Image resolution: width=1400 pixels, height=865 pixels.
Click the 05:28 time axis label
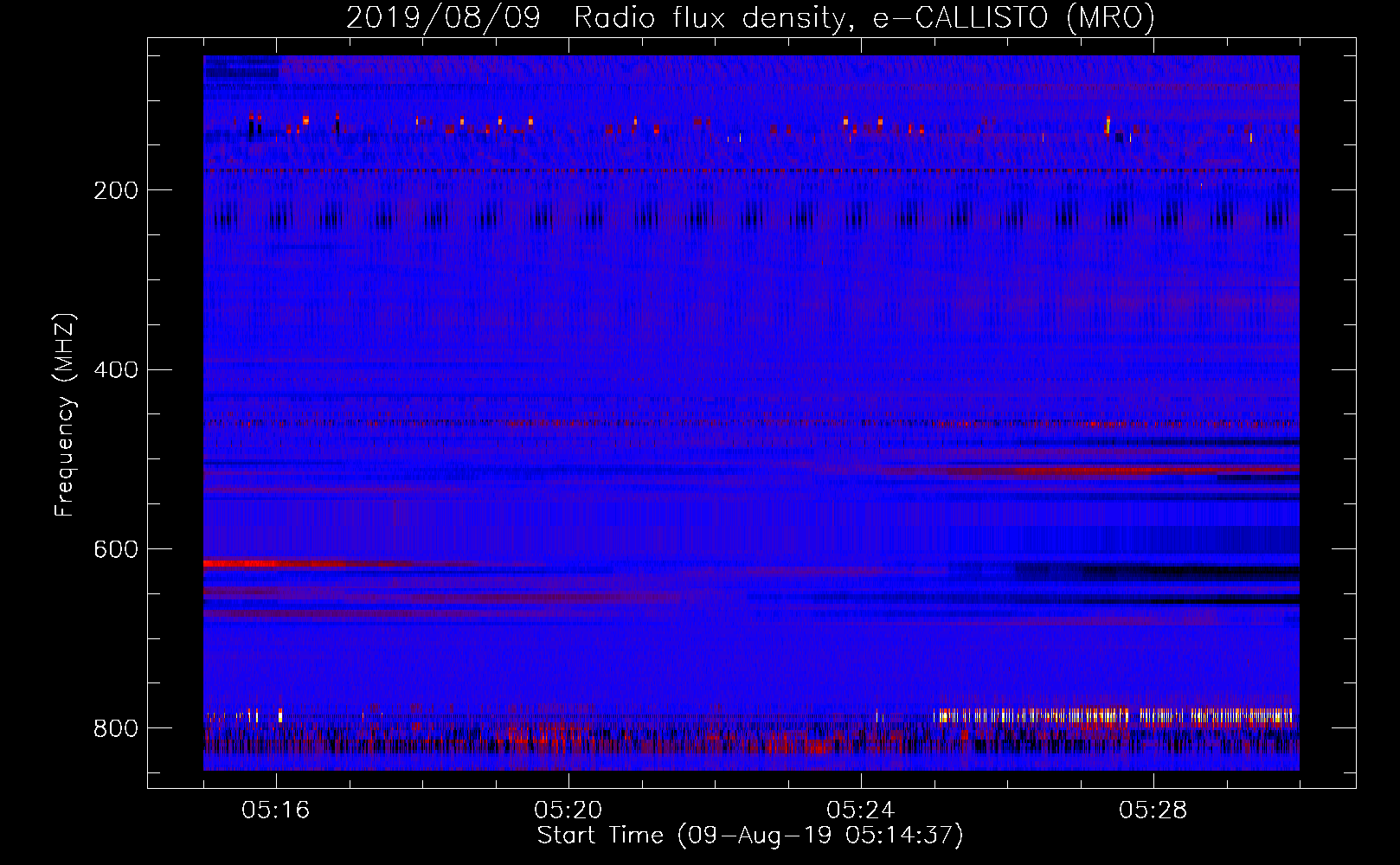click(x=1153, y=811)
